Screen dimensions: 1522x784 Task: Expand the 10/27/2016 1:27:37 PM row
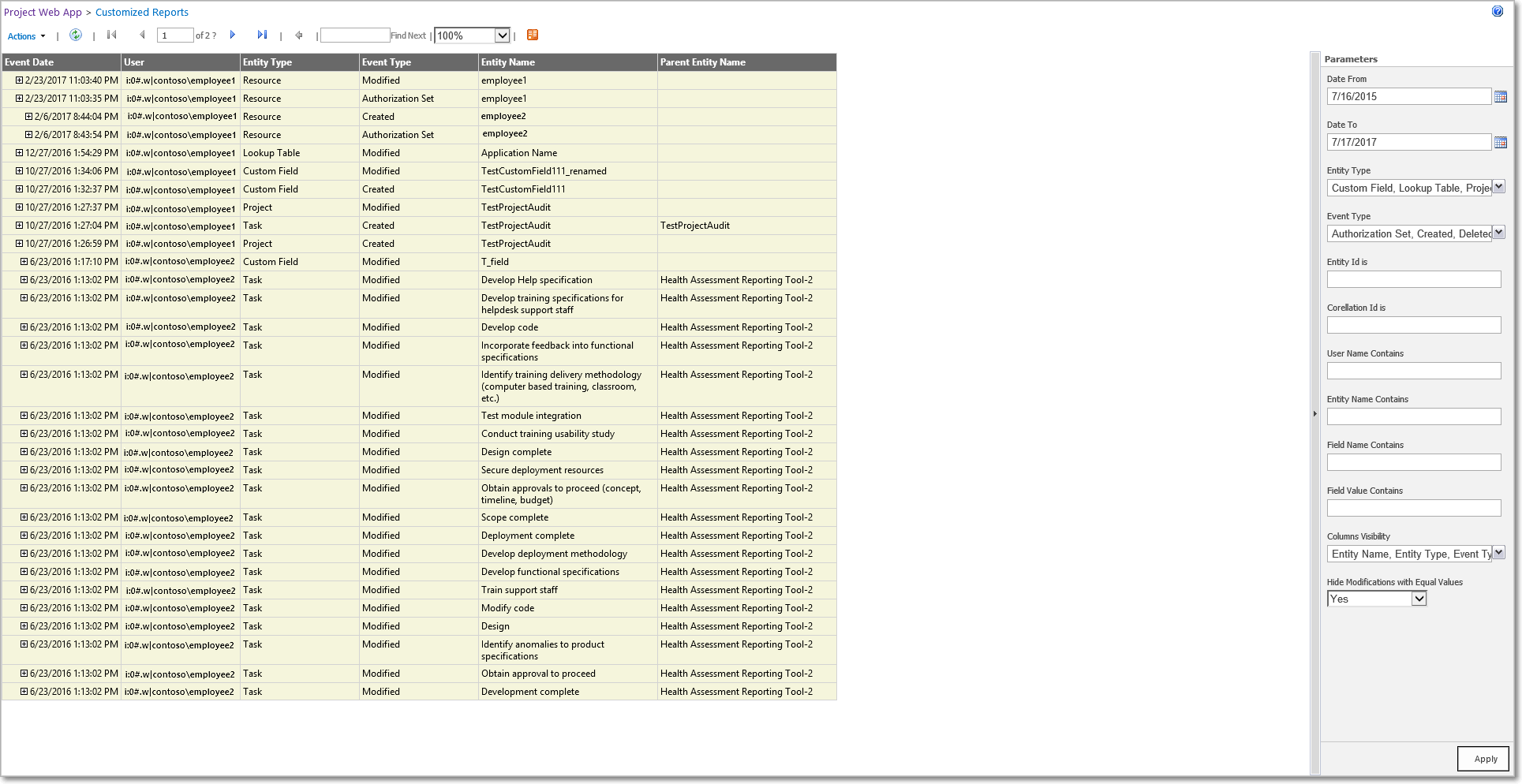point(20,207)
